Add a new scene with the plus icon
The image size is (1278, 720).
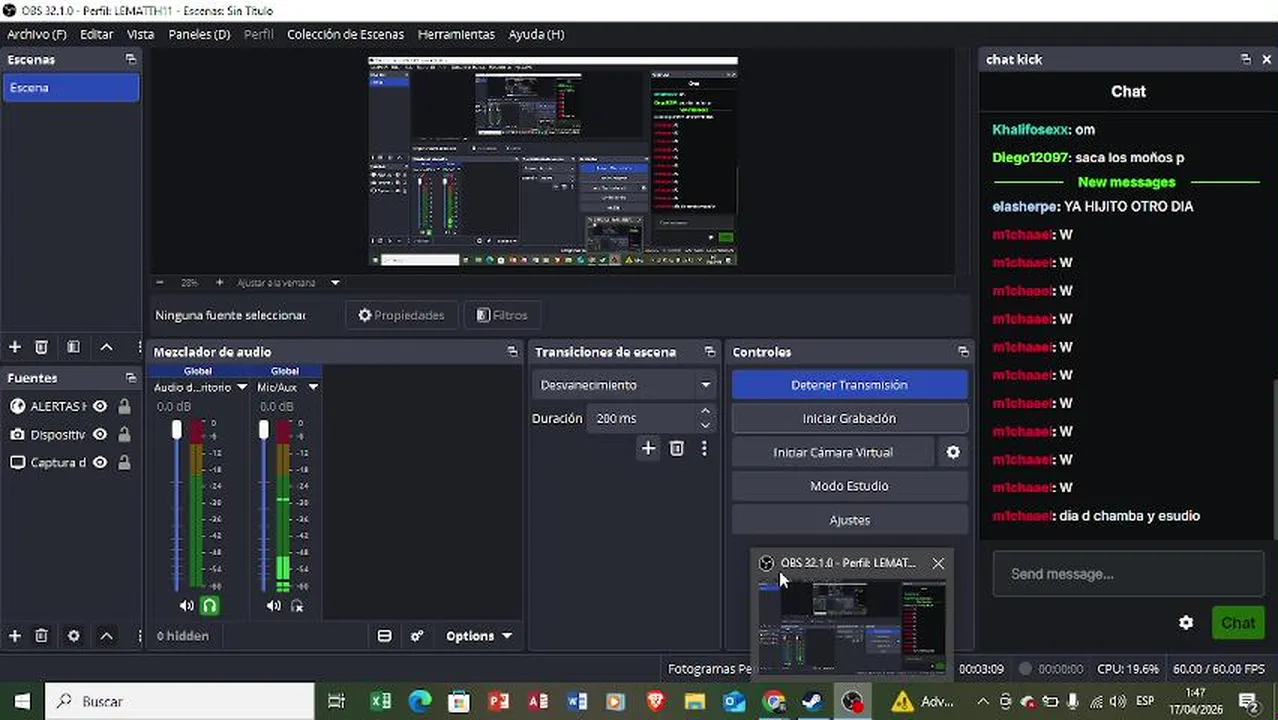point(15,347)
